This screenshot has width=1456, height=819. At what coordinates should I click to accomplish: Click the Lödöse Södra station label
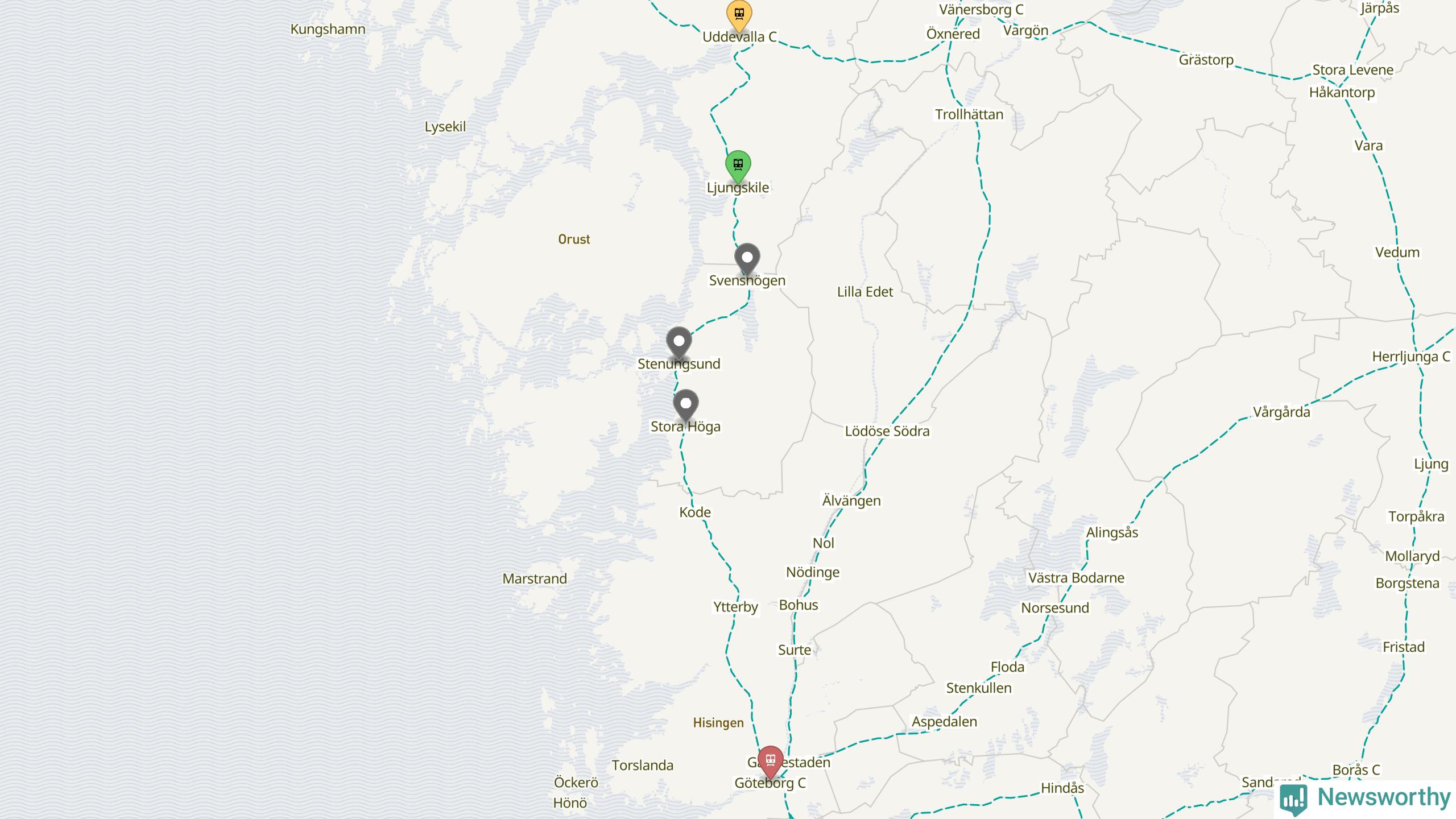pyautogui.click(x=887, y=431)
